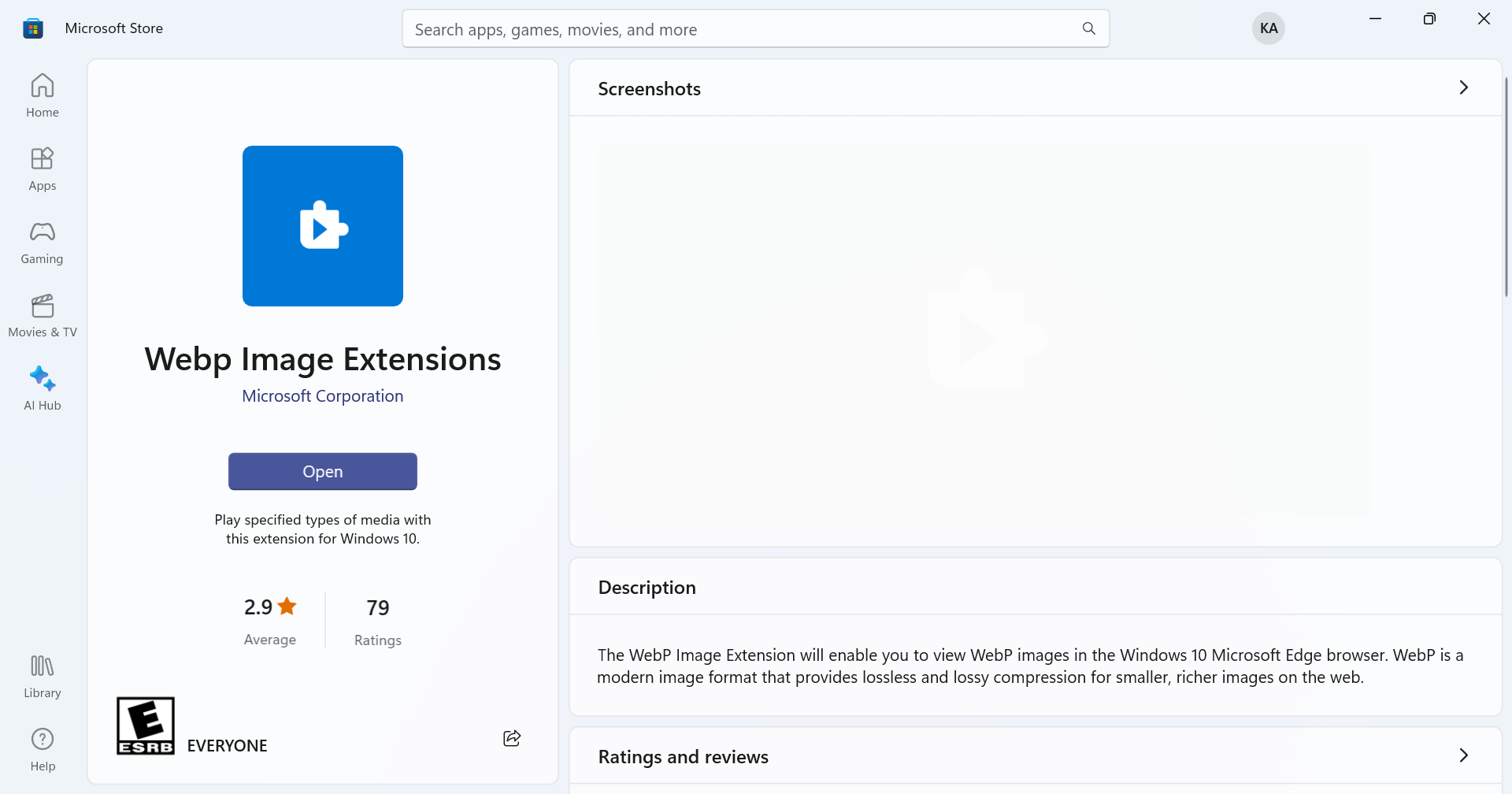Image resolution: width=1512 pixels, height=794 pixels.
Task: Open the KA account profile menu
Action: click(1268, 28)
